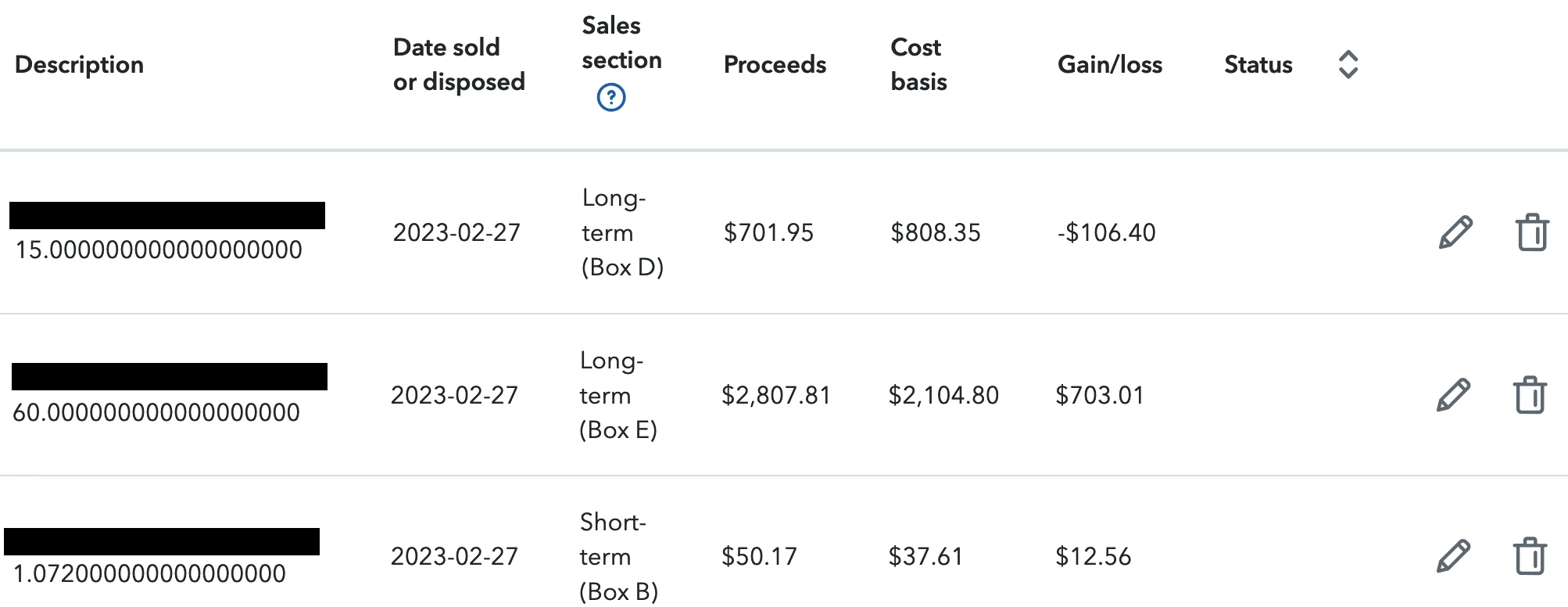This screenshot has width=1568, height=607.
Task: Select the Proceeds column header
Action: (775, 65)
